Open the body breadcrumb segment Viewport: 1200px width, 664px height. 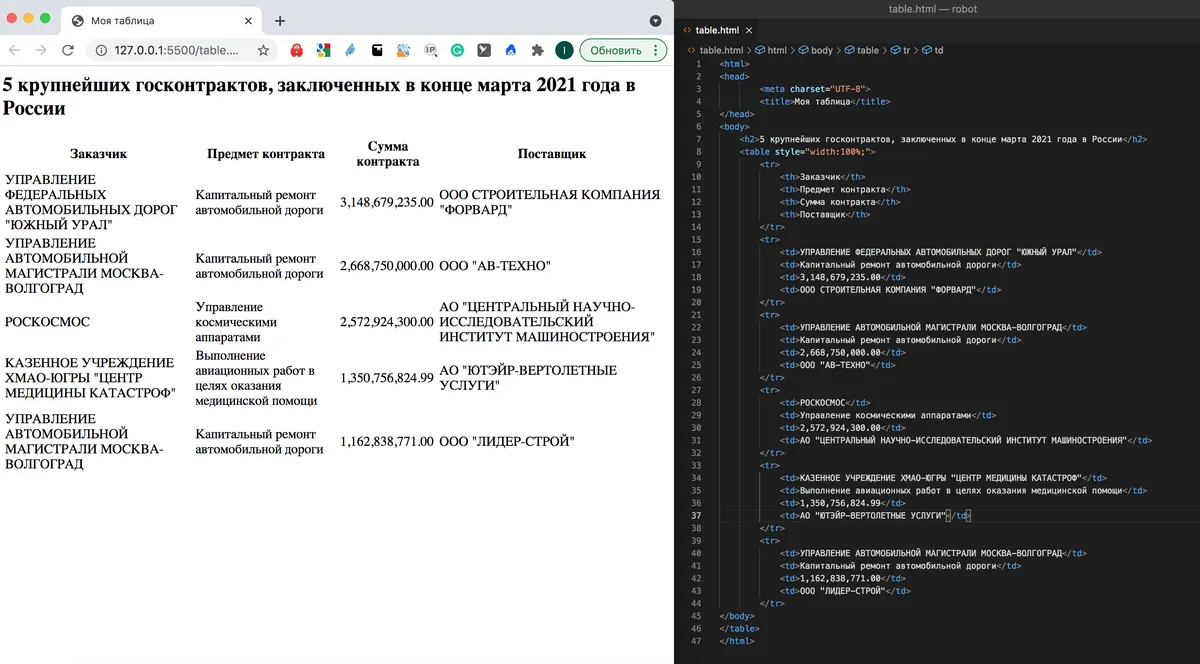(x=815, y=50)
